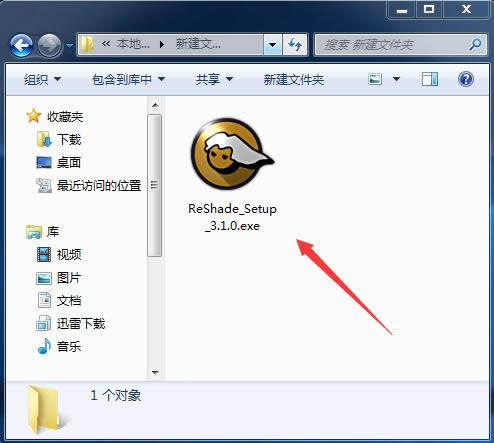Open the address bar history dropdown
This screenshot has width=494, height=443.
point(272,44)
